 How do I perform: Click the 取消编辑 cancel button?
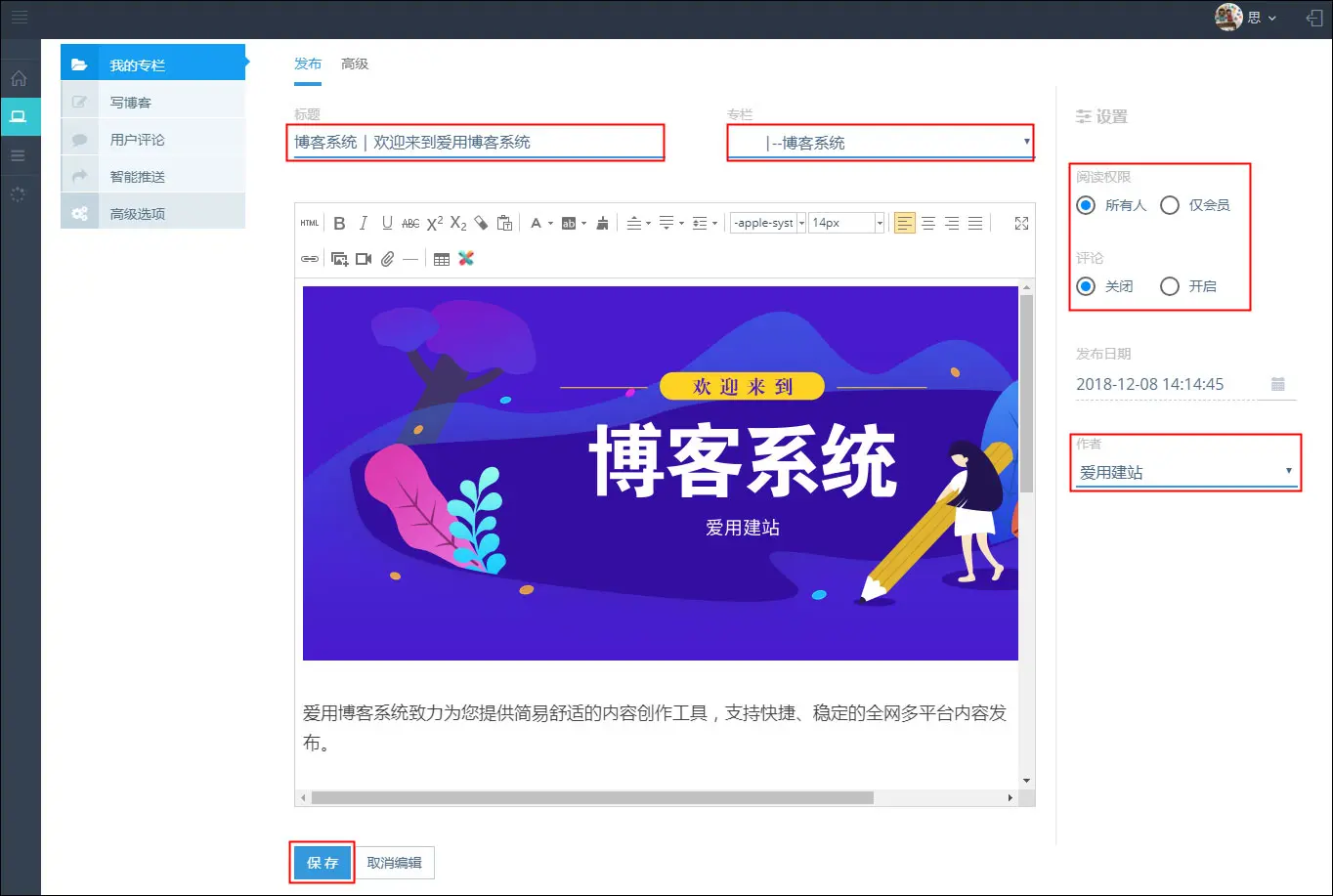coord(395,863)
